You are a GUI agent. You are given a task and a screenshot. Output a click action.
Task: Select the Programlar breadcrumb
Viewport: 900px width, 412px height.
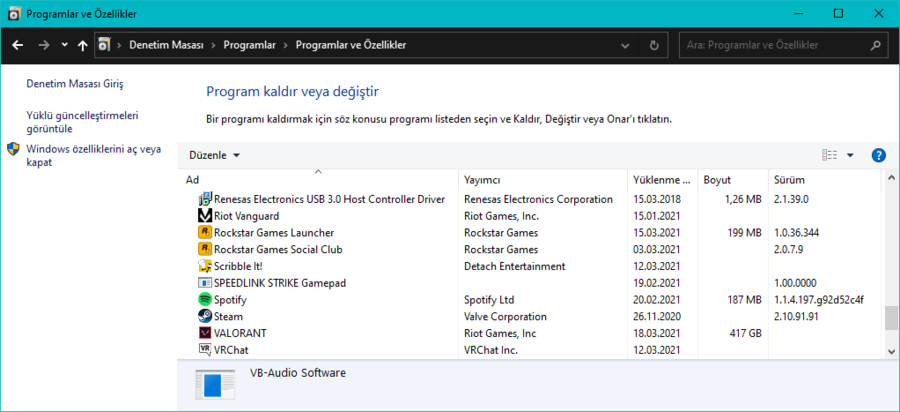coord(250,45)
